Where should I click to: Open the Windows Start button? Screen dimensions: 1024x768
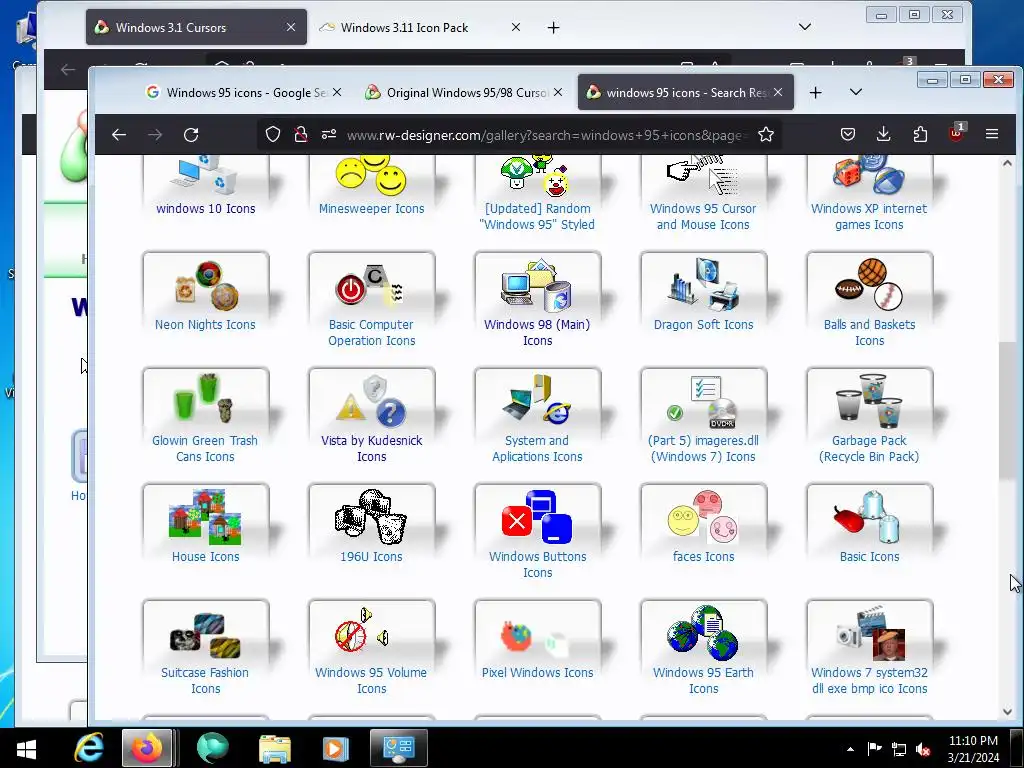tap(26, 748)
